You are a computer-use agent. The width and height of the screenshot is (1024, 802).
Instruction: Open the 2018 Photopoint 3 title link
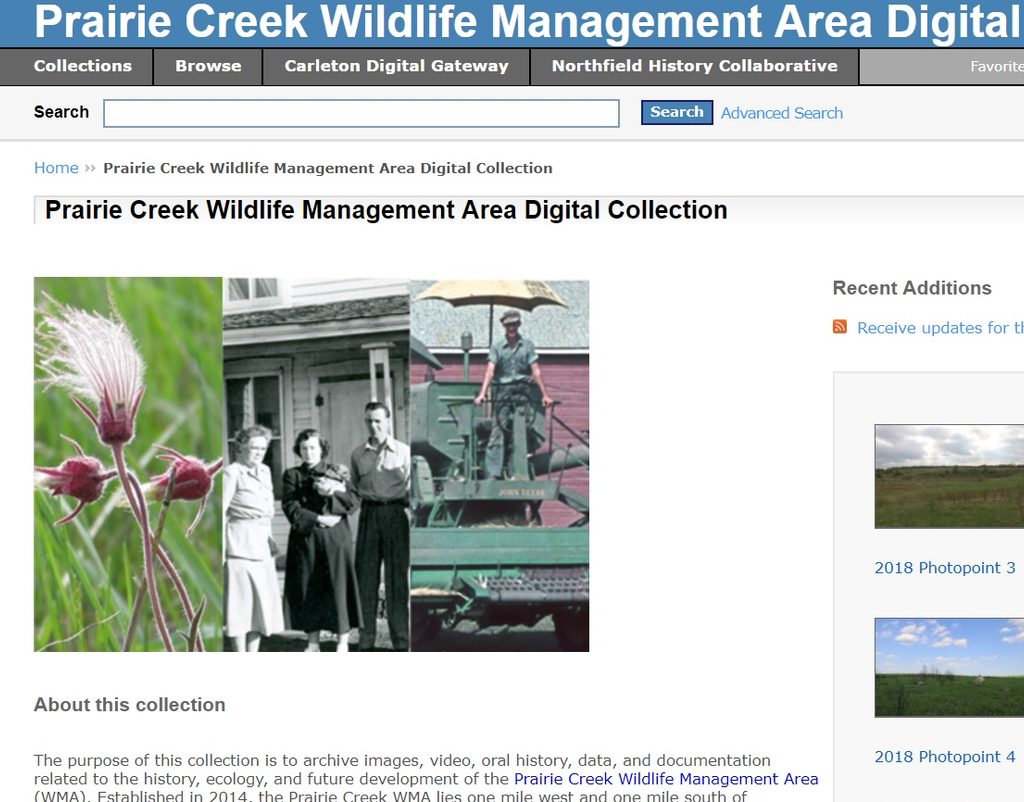pyautogui.click(x=944, y=568)
